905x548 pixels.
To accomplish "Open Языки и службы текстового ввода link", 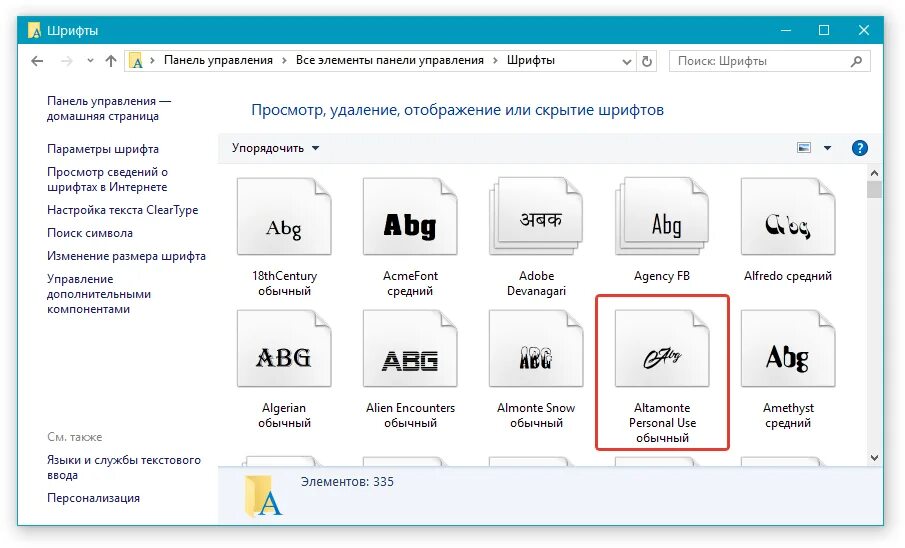I will click(124, 467).
